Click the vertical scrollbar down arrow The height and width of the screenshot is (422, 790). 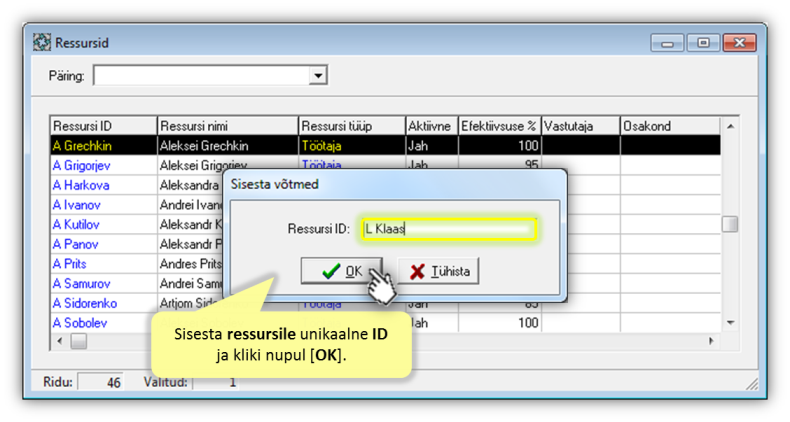click(730, 323)
